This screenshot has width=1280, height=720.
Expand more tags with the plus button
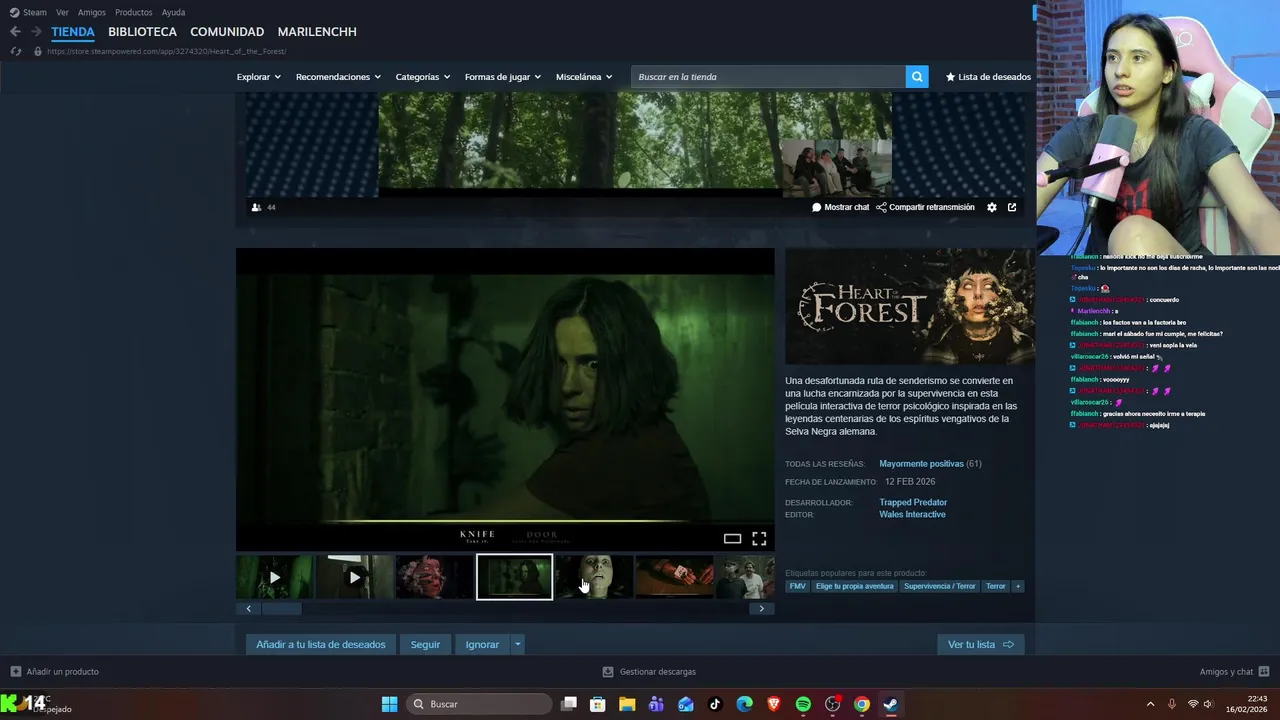tap(1018, 586)
